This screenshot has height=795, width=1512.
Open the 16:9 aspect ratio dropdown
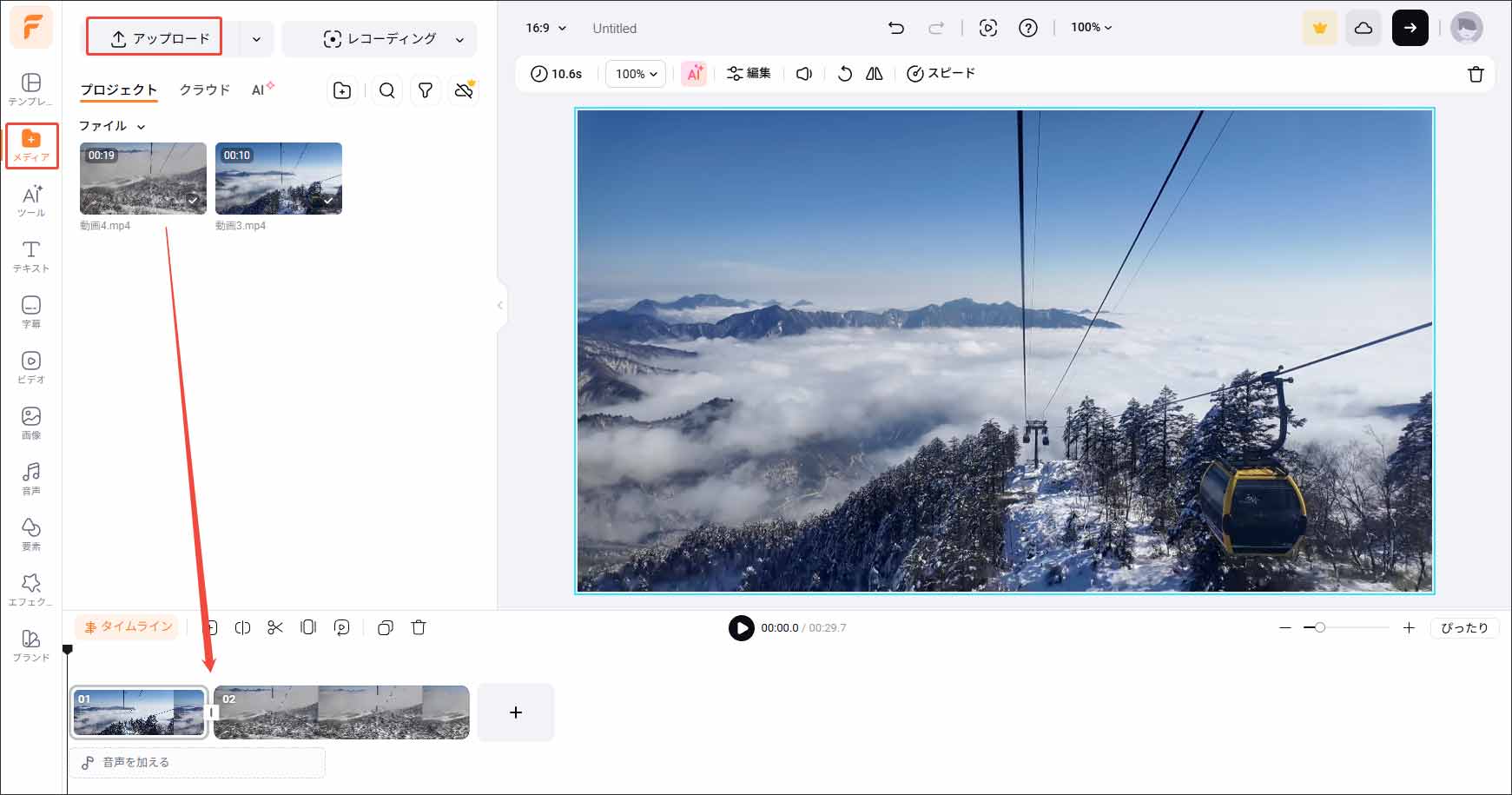pyautogui.click(x=545, y=28)
